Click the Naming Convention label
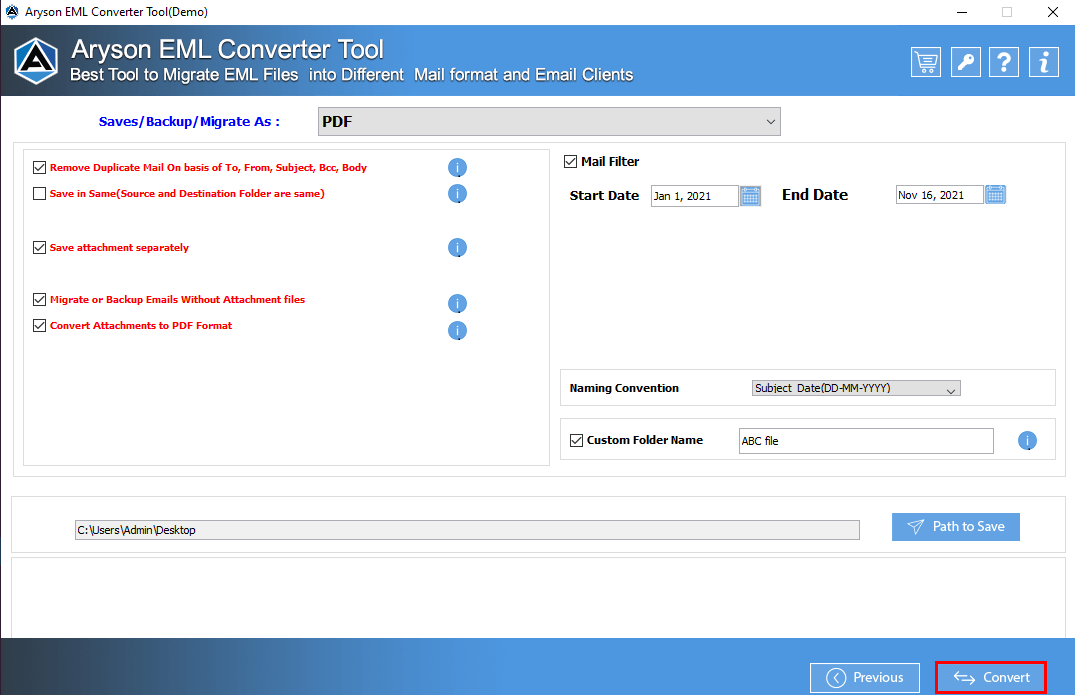 pyautogui.click(x=624, y=388)
